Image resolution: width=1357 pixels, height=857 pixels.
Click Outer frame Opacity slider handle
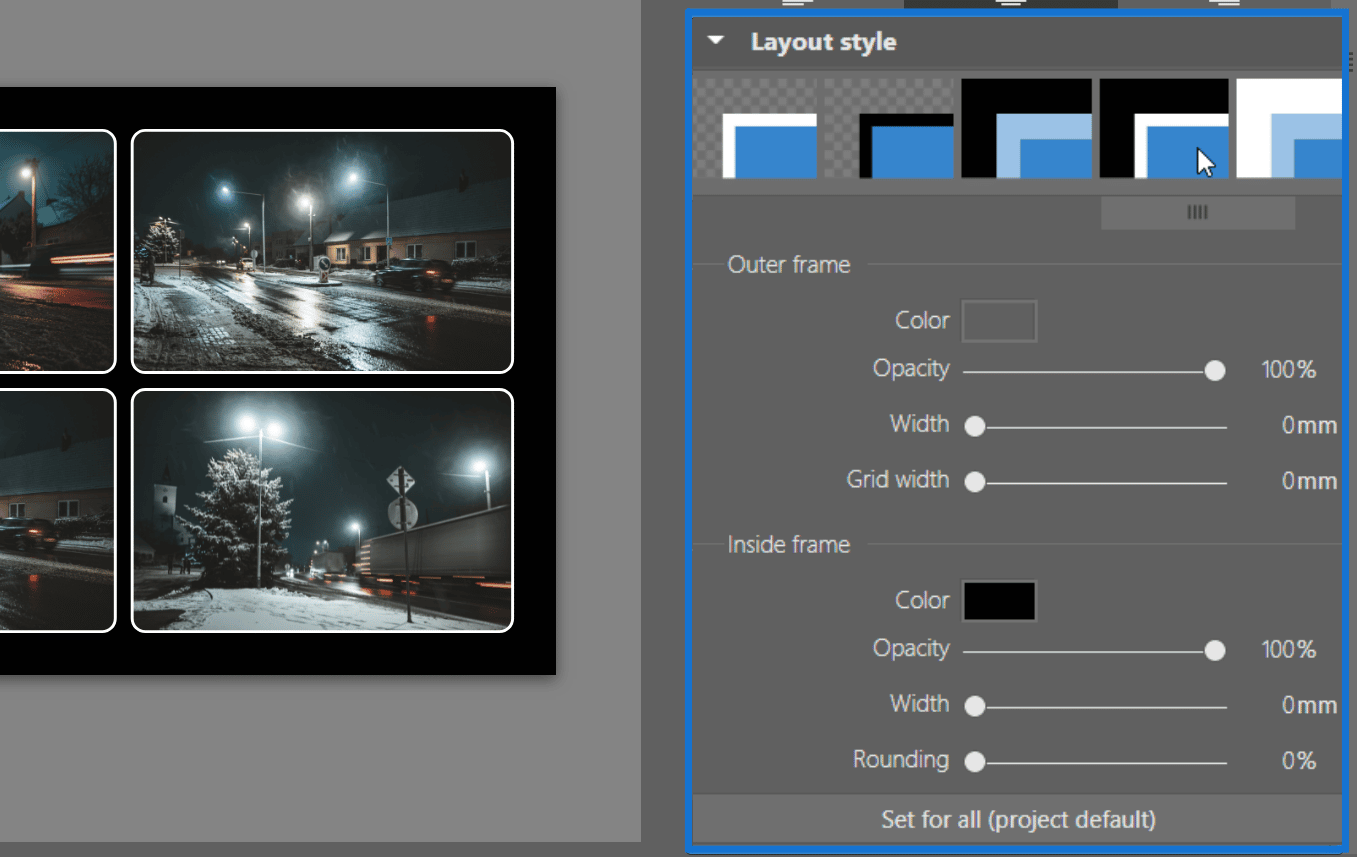tap(1215, 371)
